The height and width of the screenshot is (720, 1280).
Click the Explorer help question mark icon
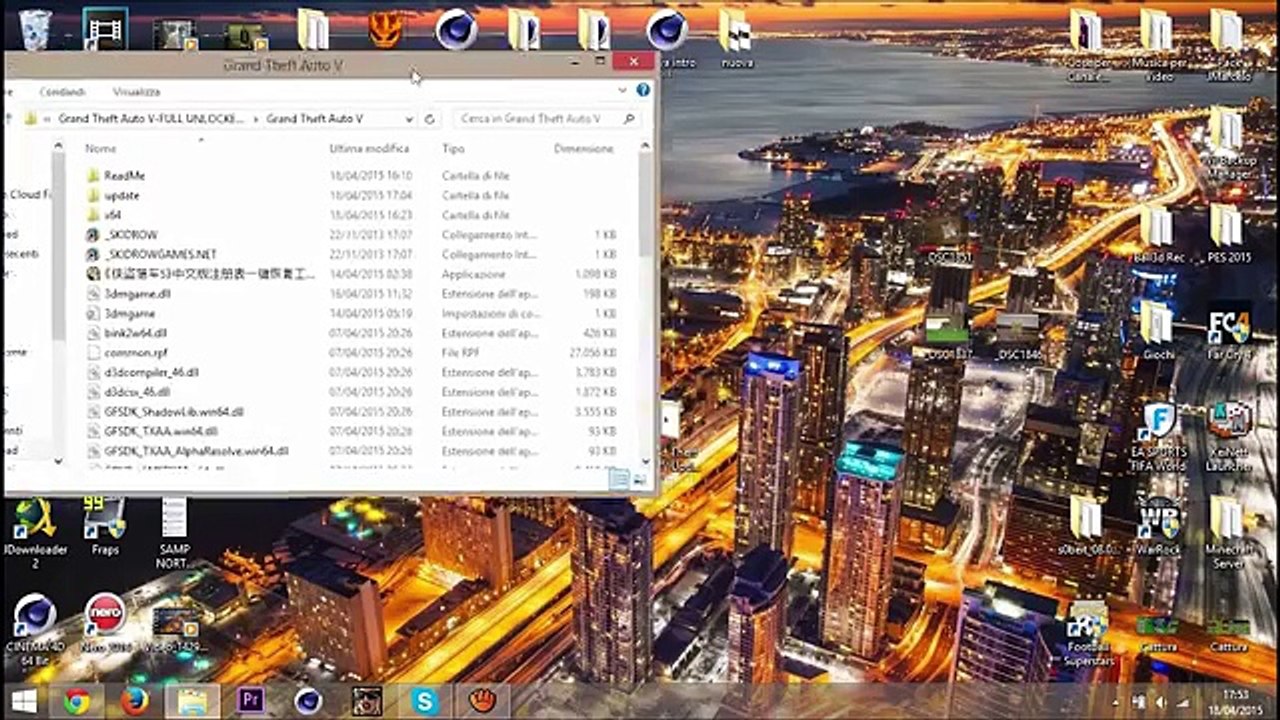click(643, 90)
